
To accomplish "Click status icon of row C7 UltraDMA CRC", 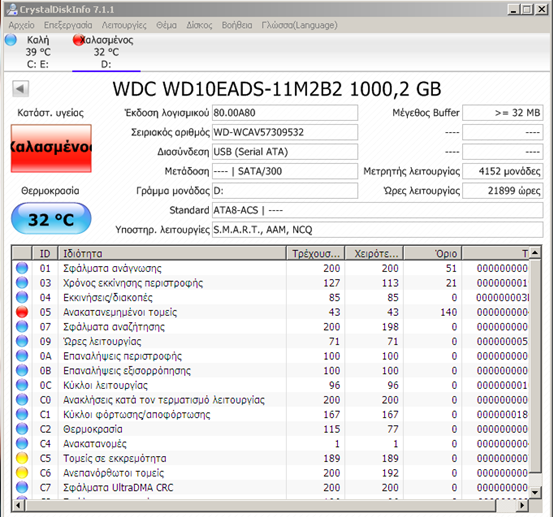I will [22, 488].
